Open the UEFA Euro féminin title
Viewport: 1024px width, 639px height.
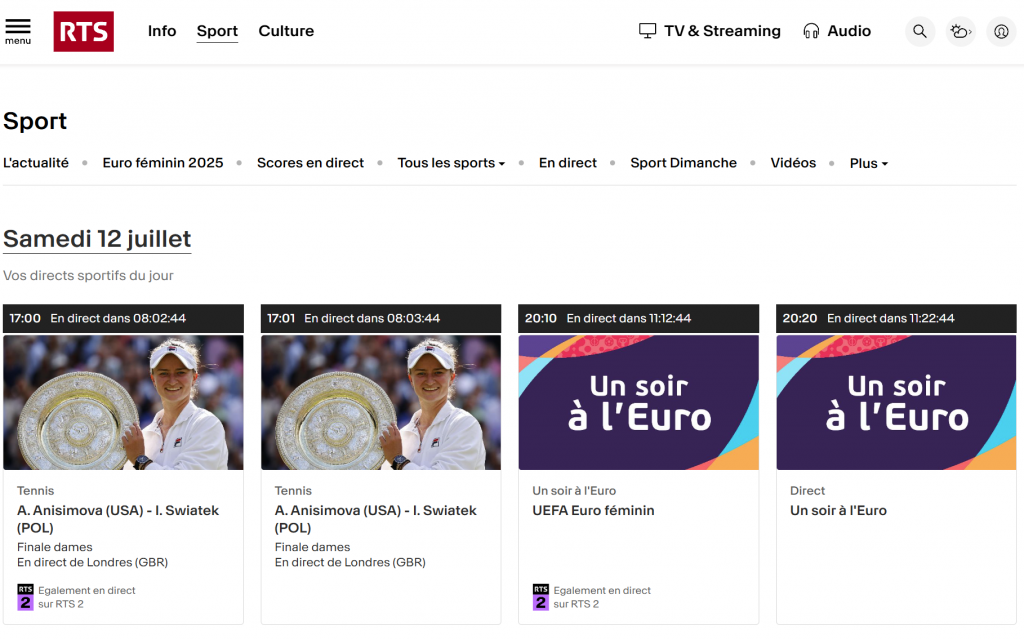(593, 510)
